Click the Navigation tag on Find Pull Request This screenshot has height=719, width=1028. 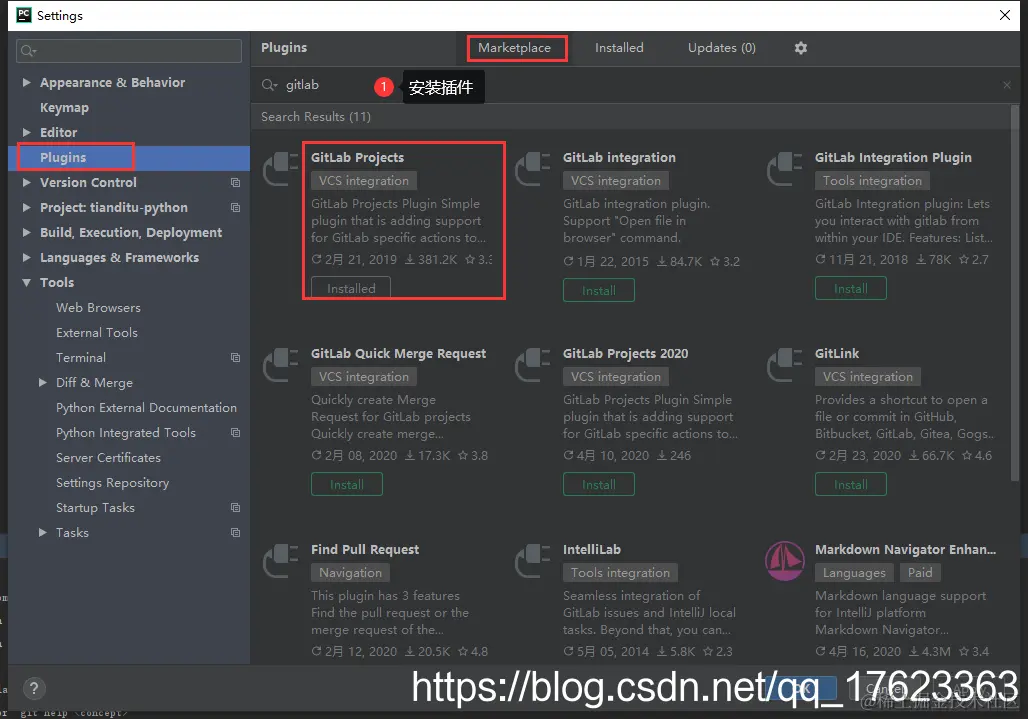click(x=350, y=573)
